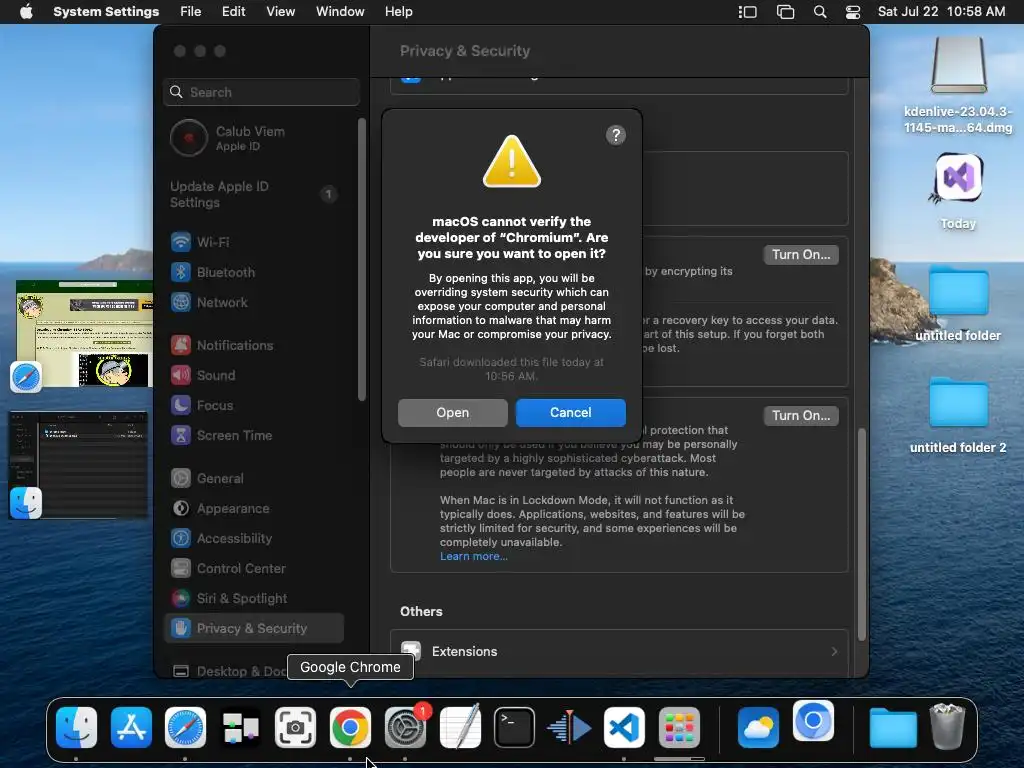Click the Stage Manager menu bar icon

click(x=748, y=12)
